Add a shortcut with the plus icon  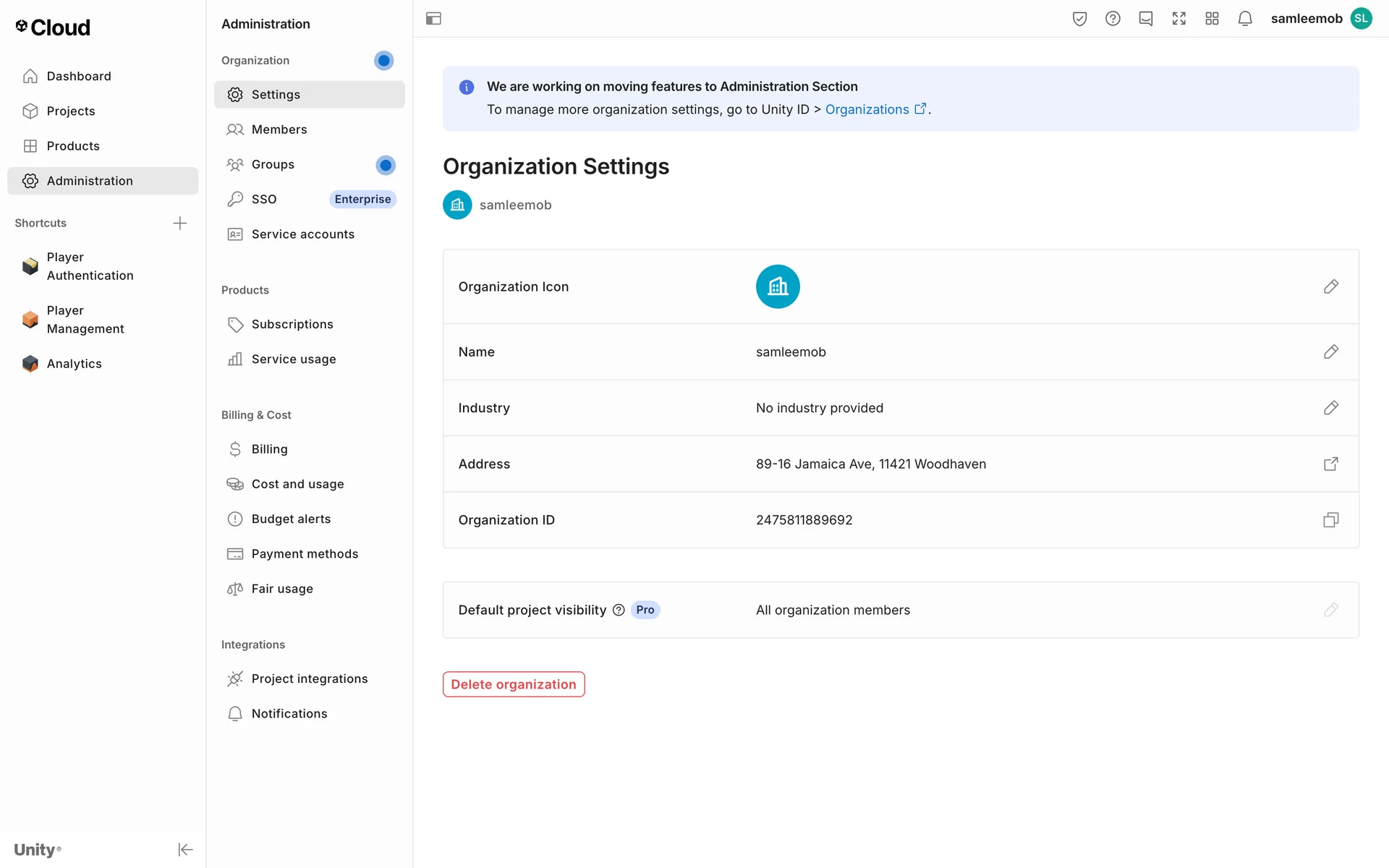tap(180, 223)
